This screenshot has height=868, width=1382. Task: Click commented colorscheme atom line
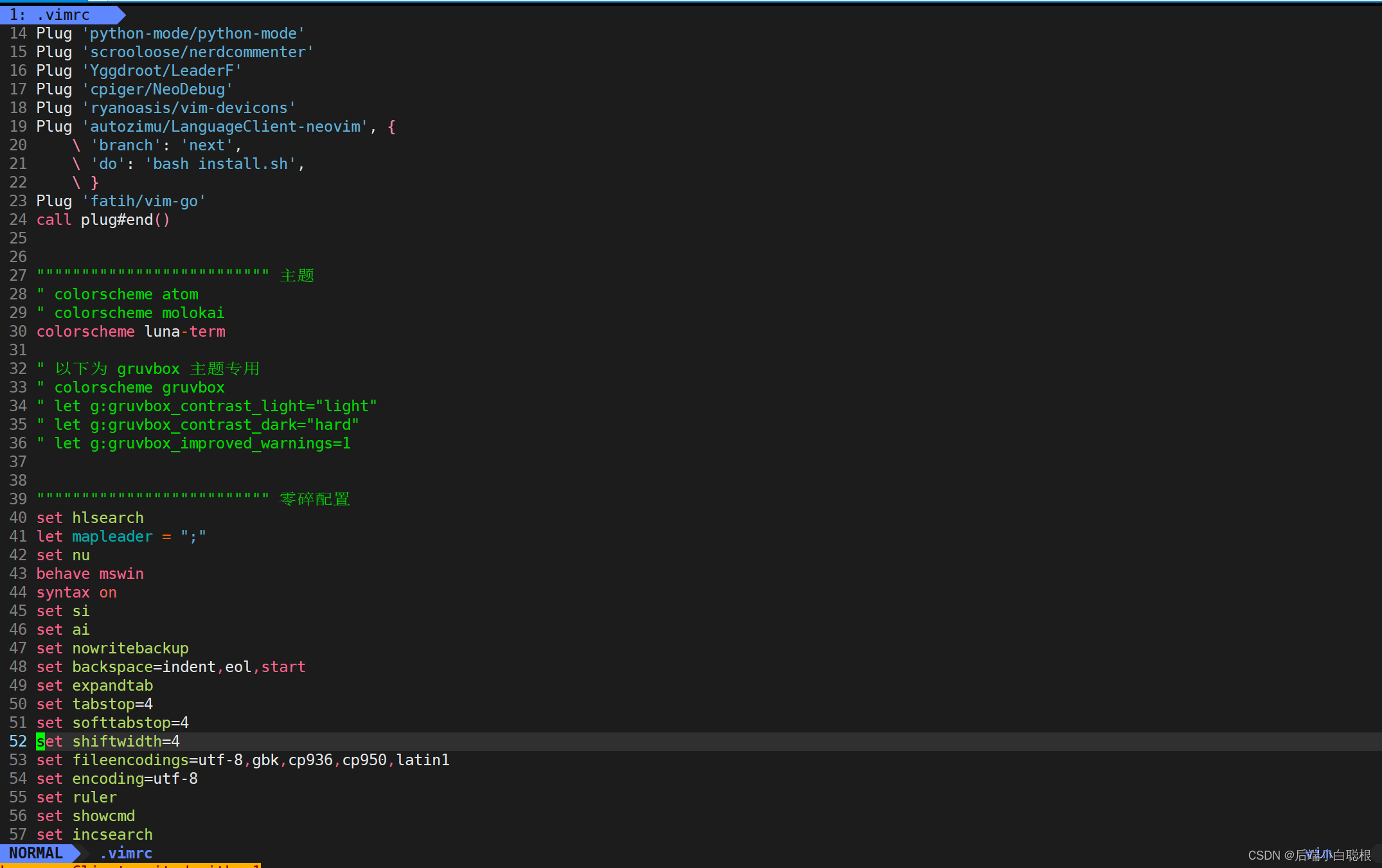point(118,294)
